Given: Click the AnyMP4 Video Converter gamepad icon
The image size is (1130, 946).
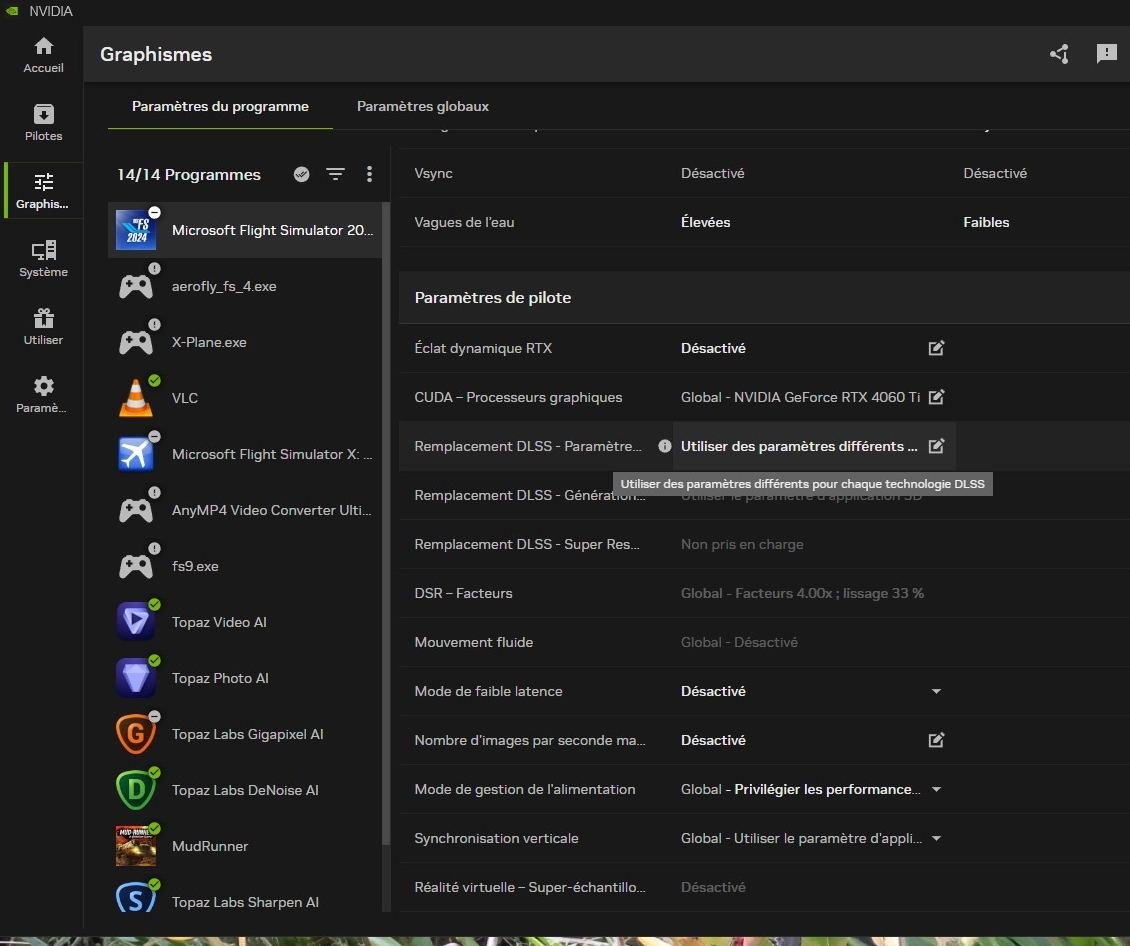Looking at the screenshot, I should point(135,510).
